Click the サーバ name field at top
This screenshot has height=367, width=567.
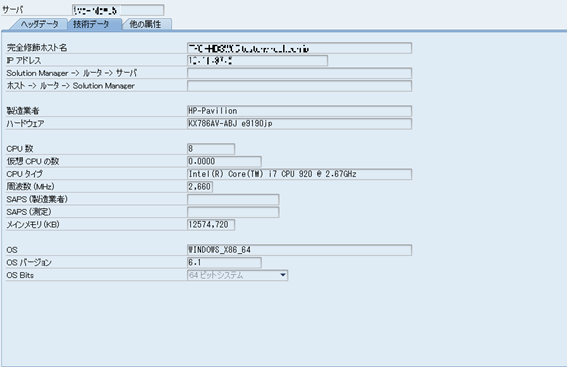118,10
